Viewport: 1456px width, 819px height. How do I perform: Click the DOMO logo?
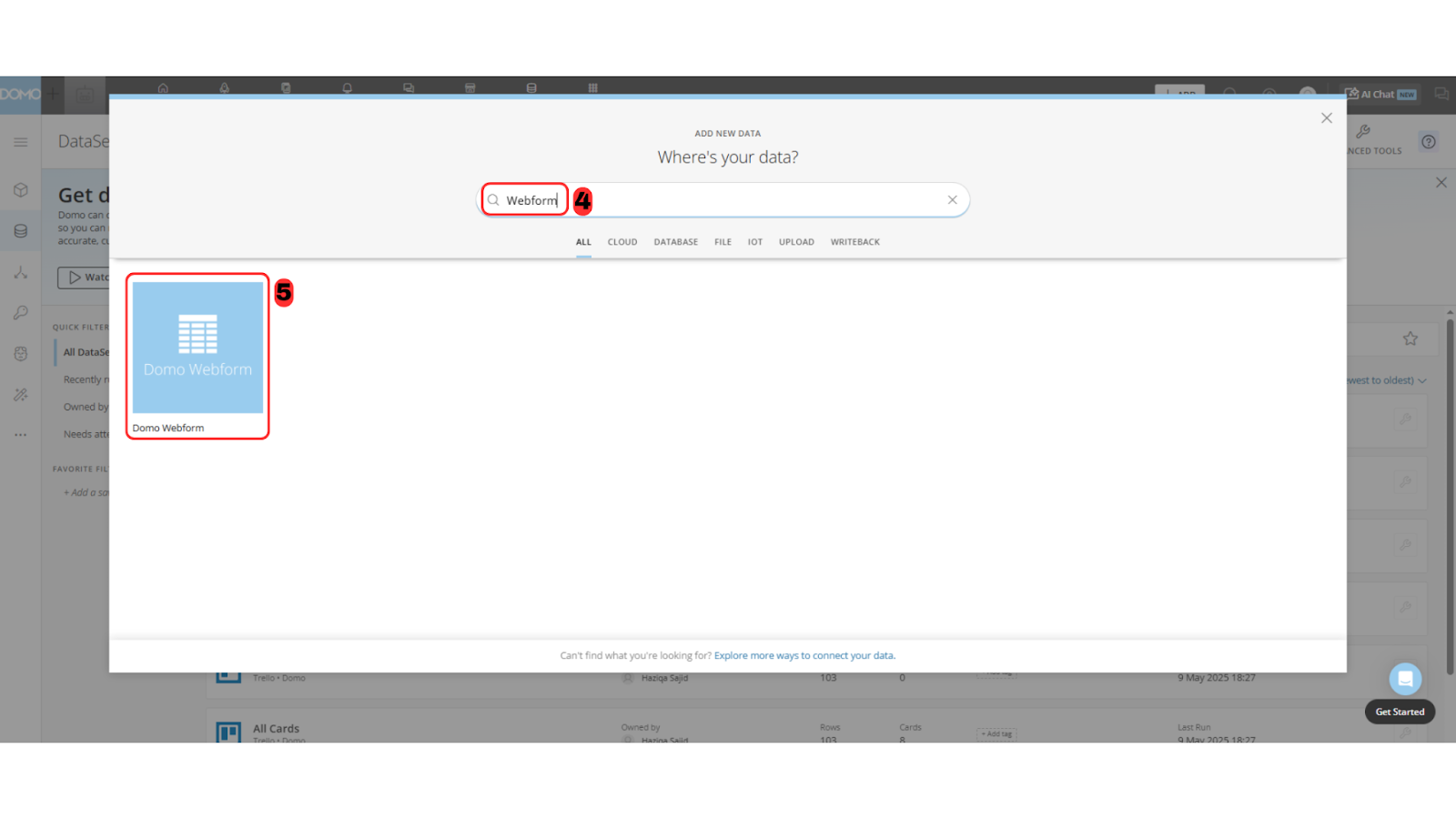click(x=20, y=95)
